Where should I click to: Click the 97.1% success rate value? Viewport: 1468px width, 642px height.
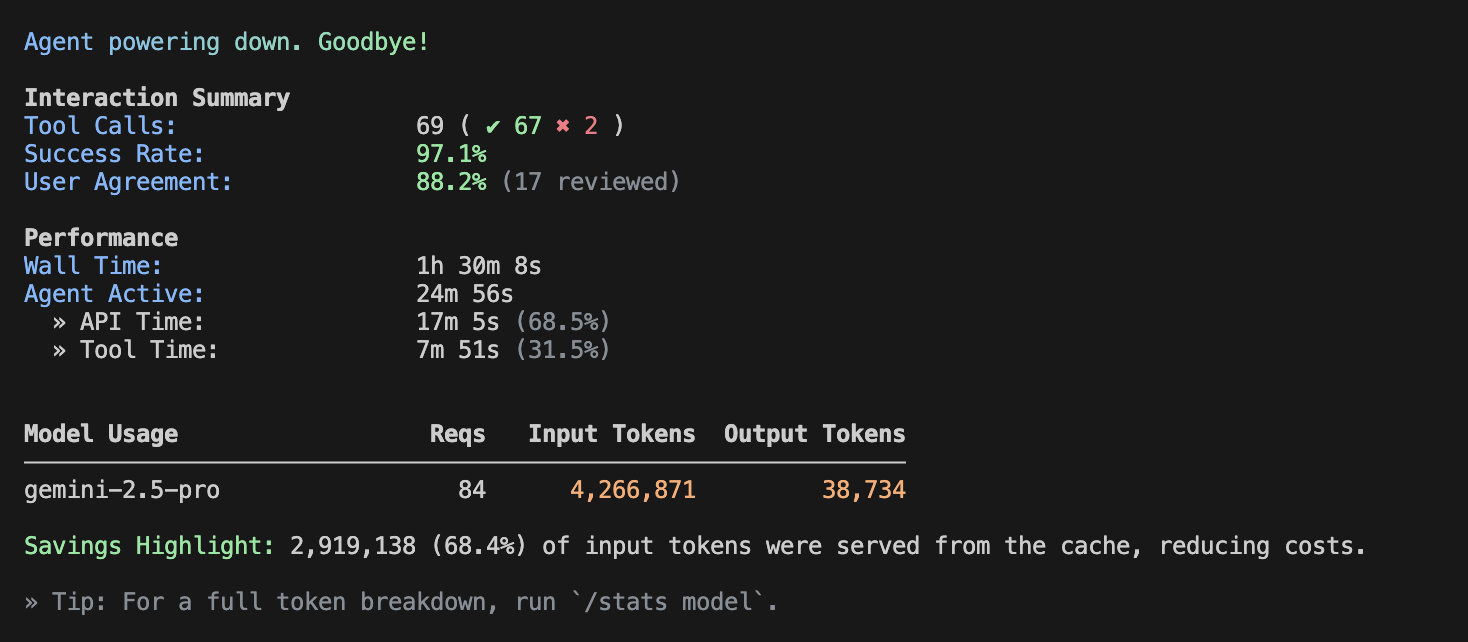coord(451,154)
